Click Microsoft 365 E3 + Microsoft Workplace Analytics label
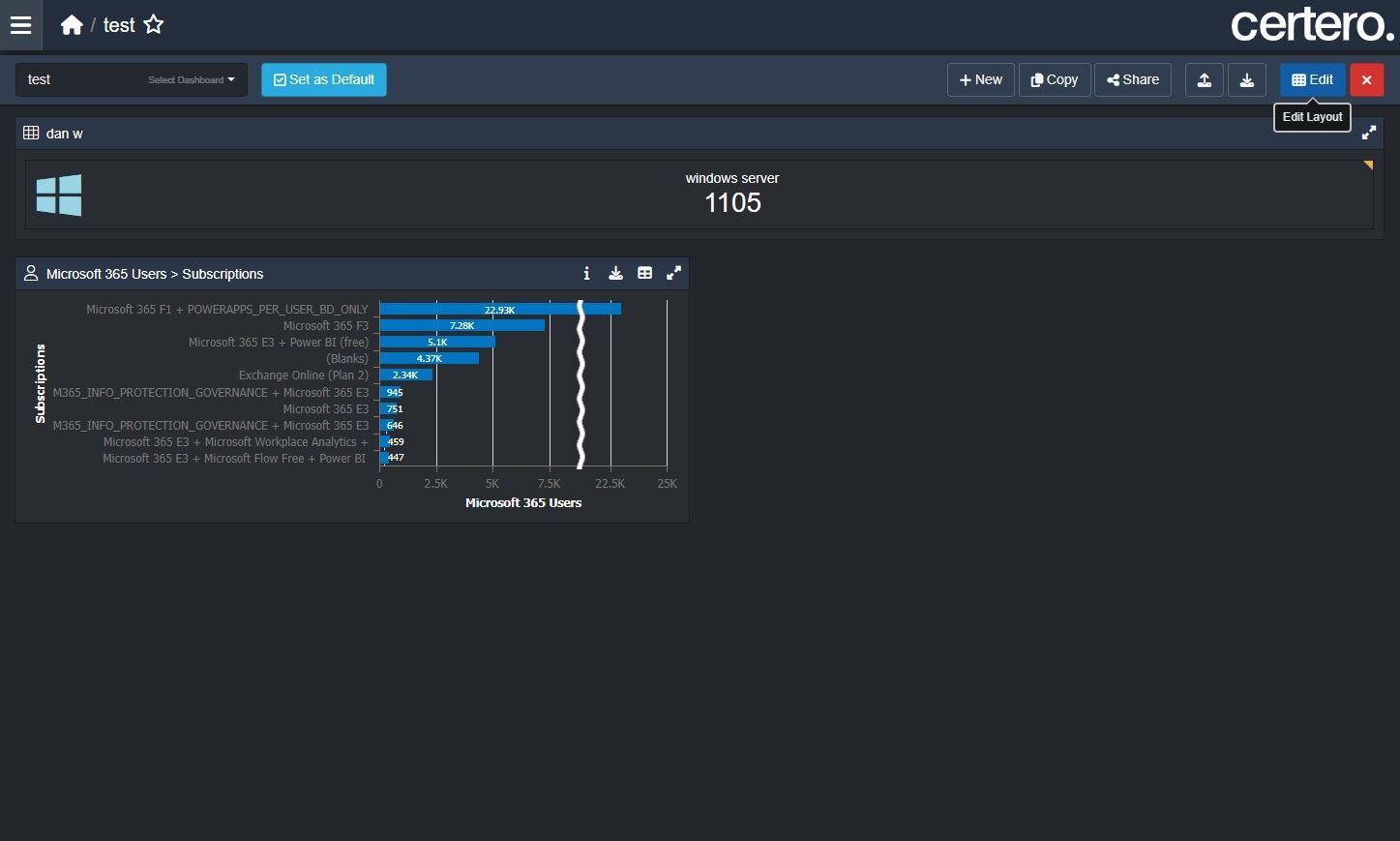Screen dimensions: 1400x841 (x=236, y=442)
